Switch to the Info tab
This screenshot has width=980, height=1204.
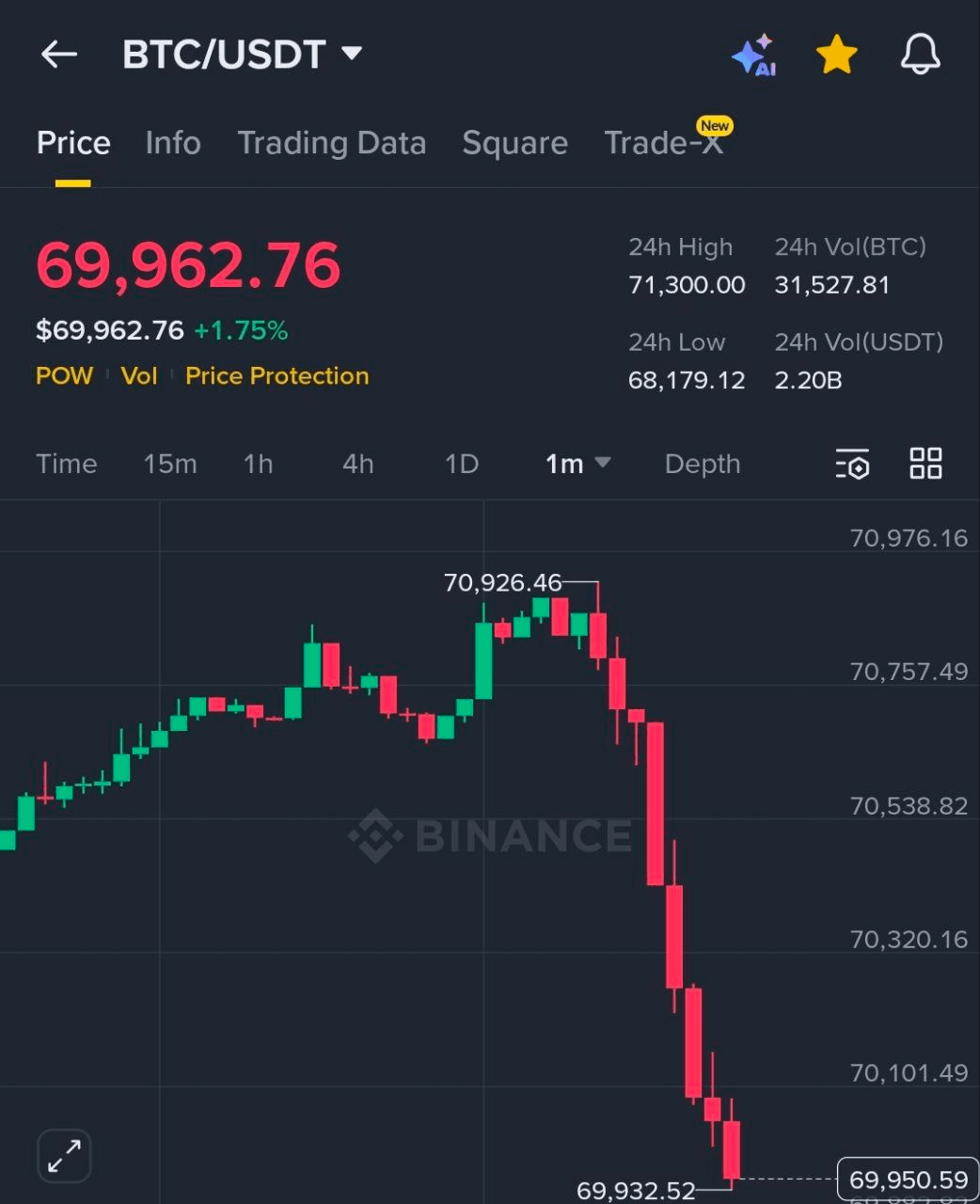click(x=173, y=143)
